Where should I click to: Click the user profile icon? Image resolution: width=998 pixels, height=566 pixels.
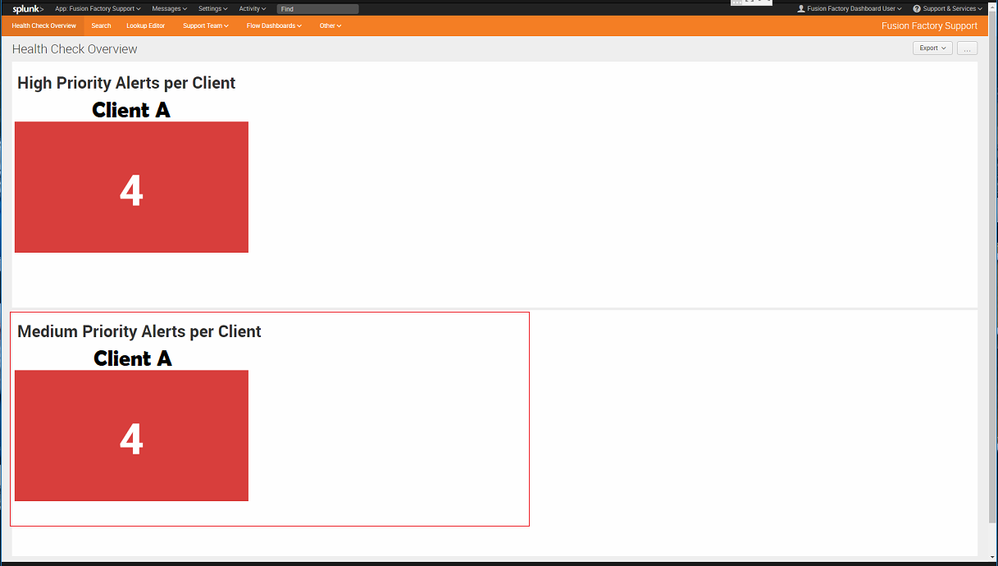tap(801, 8)
